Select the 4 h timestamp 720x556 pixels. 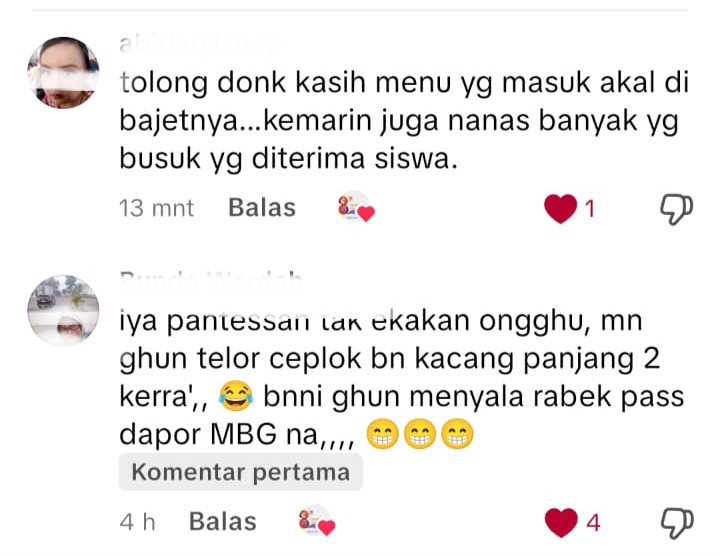[137, 522]
